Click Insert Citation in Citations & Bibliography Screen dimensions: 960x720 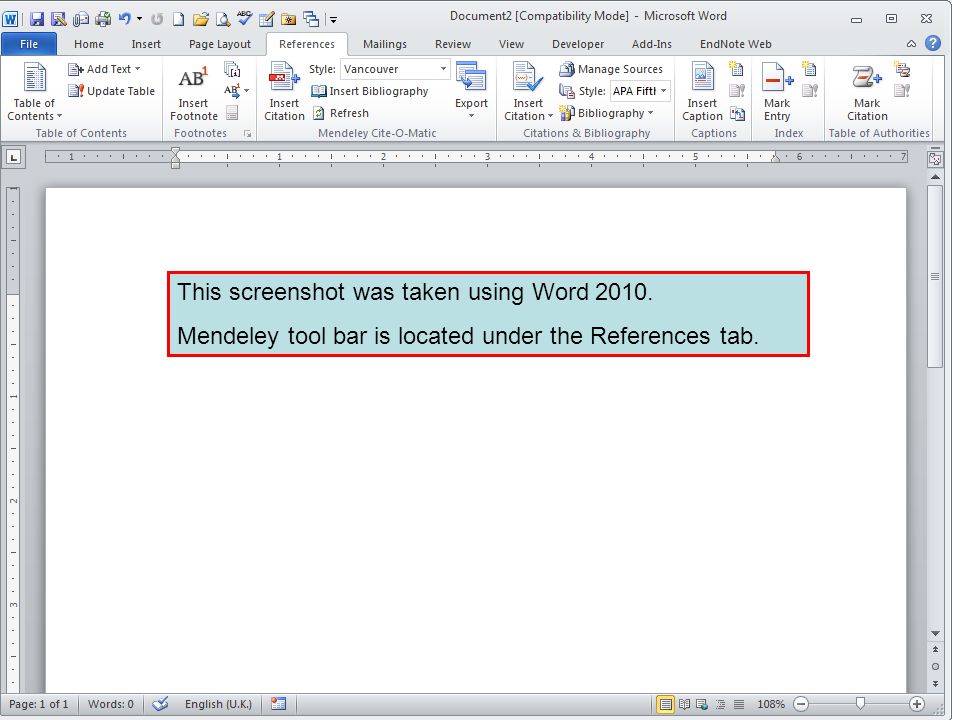528,91
